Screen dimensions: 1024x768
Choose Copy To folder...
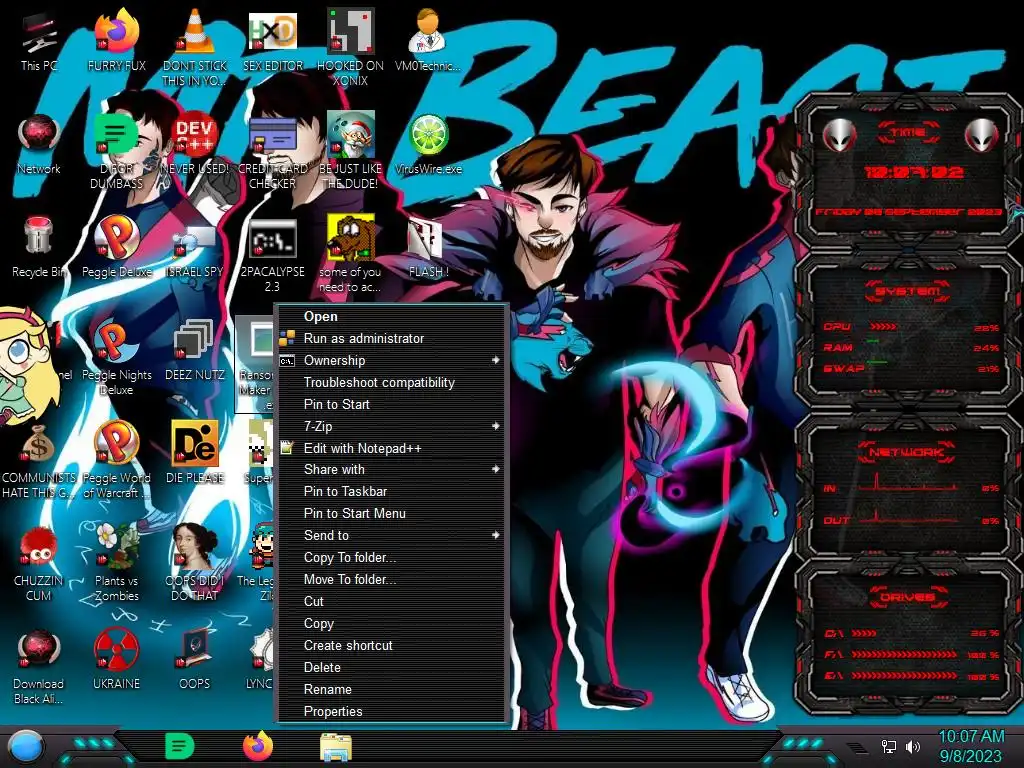[x=391, y=558]
